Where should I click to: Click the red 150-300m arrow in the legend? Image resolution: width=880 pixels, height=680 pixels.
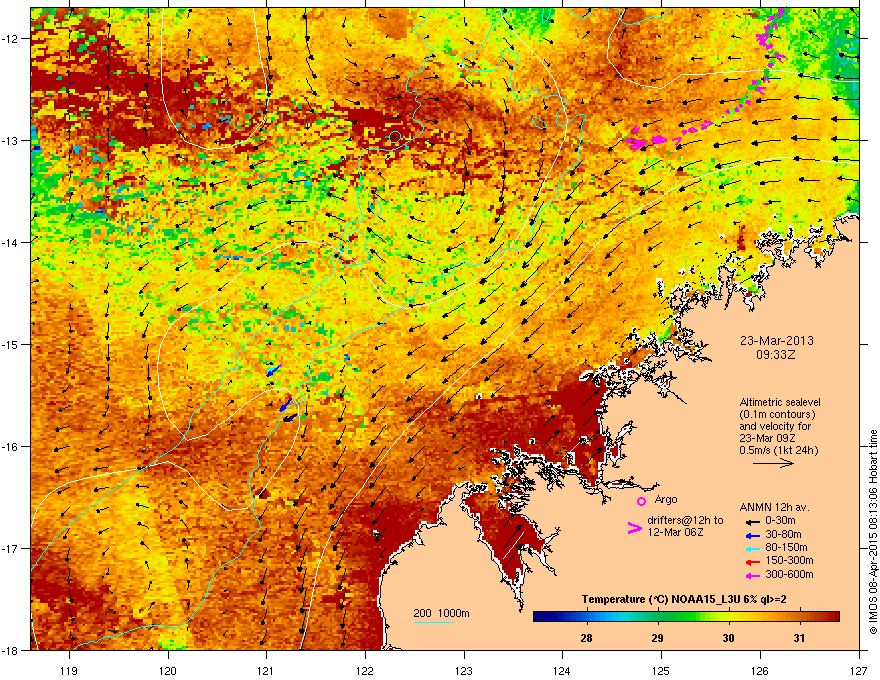(752, 561)
